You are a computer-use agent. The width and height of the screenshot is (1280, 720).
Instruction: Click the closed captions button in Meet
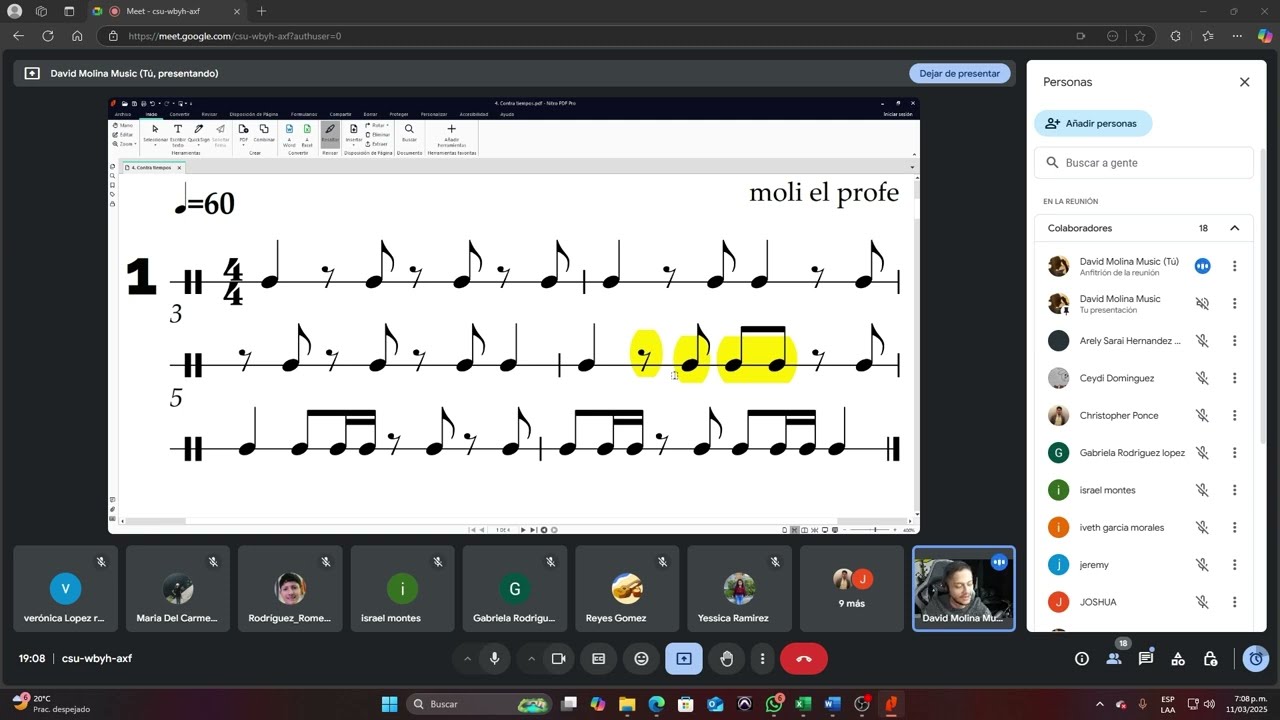599,659
